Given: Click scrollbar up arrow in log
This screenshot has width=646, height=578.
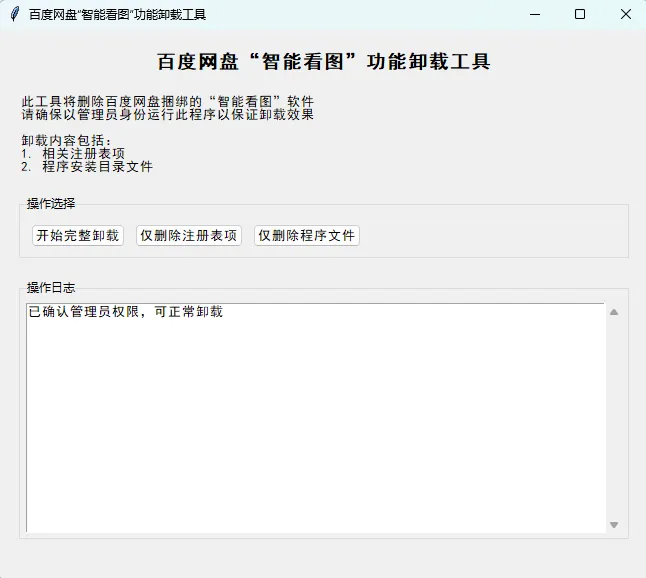Looking at the screenshot, I should click(614, 312).
